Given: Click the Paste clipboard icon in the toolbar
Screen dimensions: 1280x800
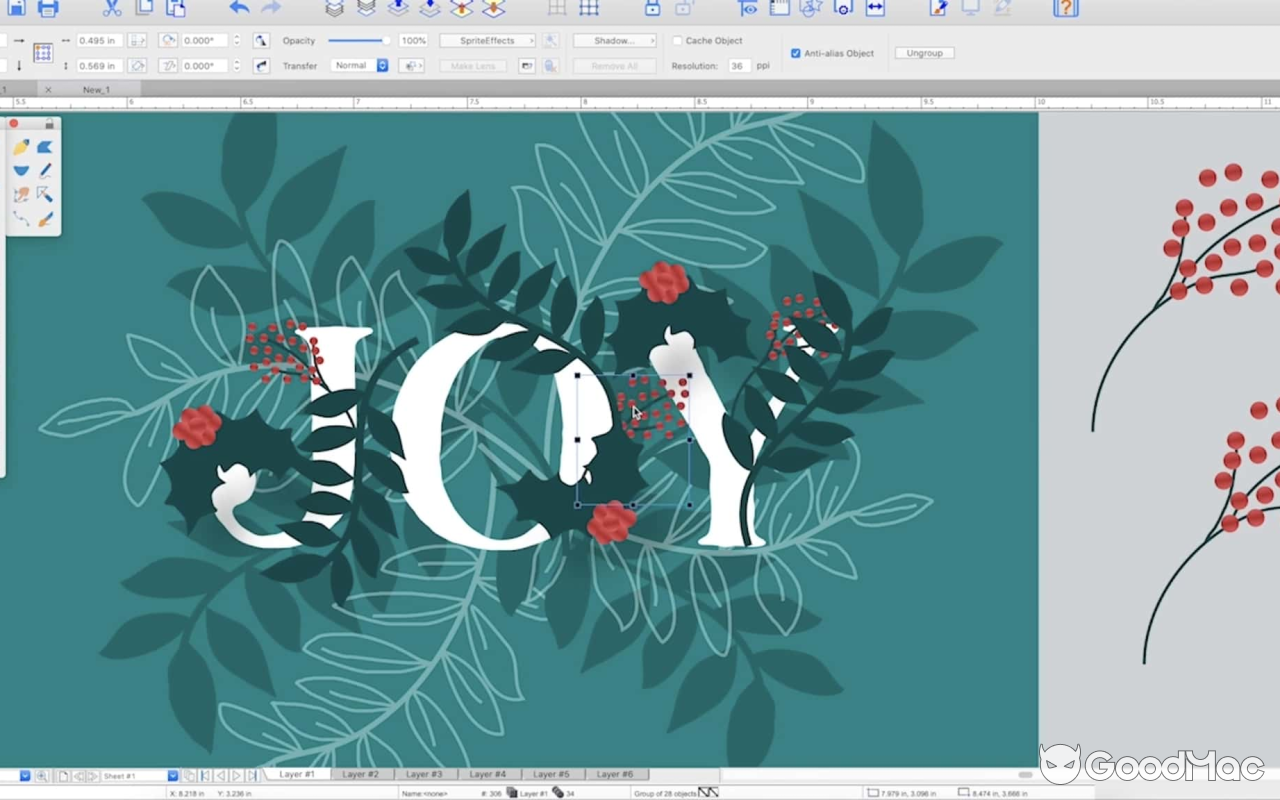Looking at the screenshot, I should tap(176, 9).
